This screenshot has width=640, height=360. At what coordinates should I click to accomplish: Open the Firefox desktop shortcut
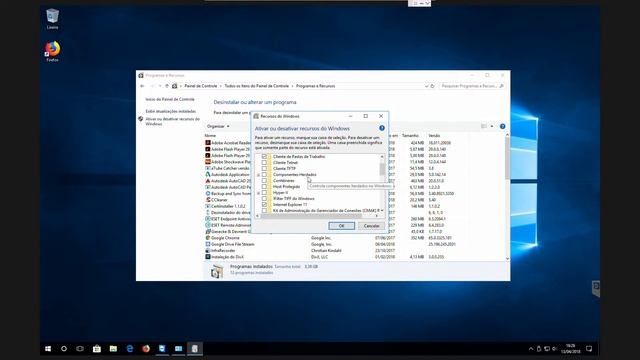[x=52, y=51]
